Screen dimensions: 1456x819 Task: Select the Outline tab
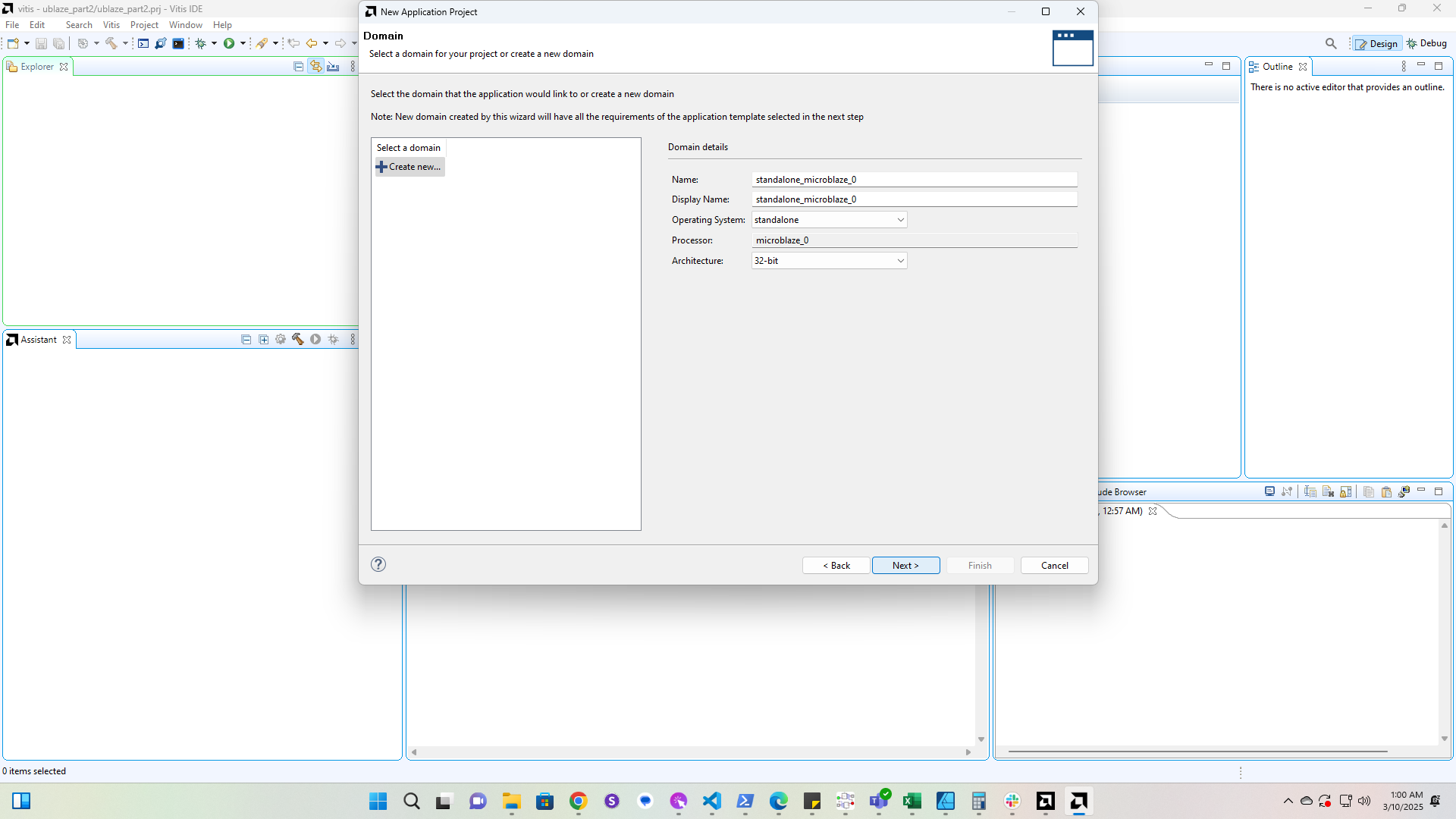(x=1276, y=67)
